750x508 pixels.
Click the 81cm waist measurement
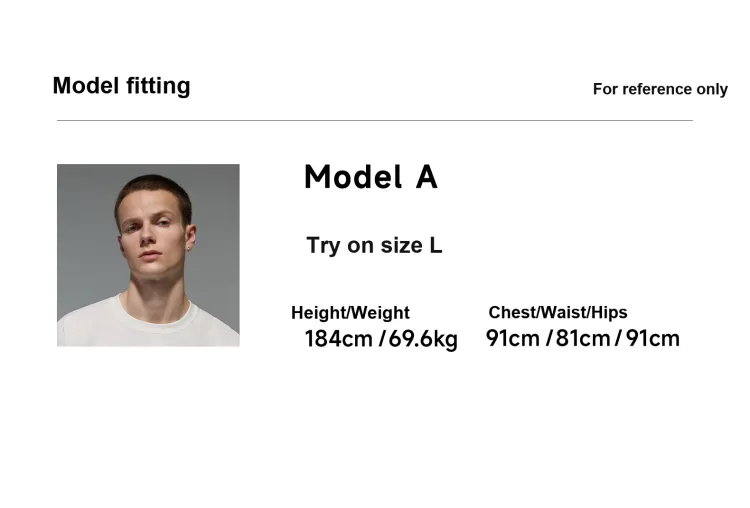click(x=583, y=338)
